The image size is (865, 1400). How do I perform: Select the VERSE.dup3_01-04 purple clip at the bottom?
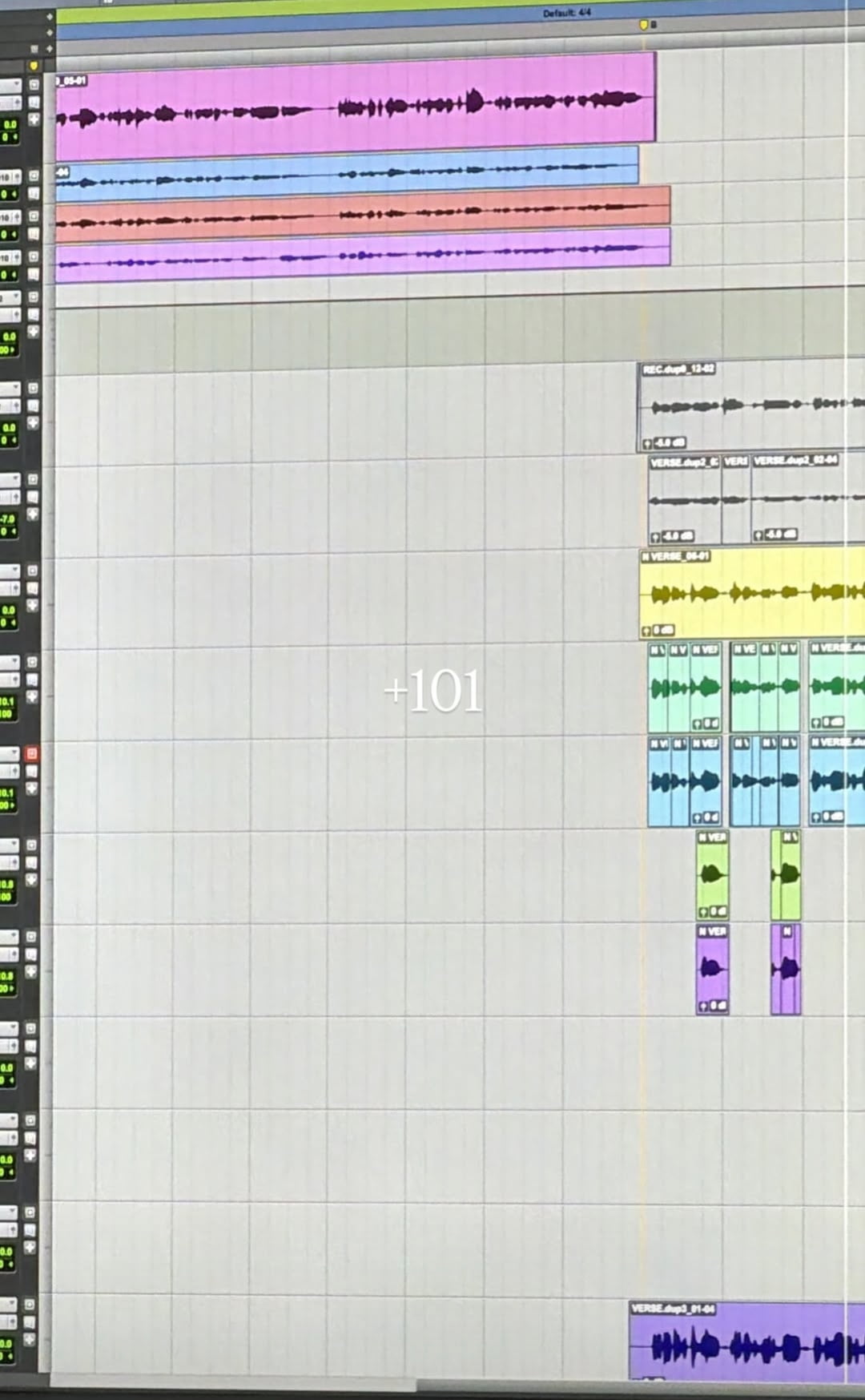coord(745,1348)
